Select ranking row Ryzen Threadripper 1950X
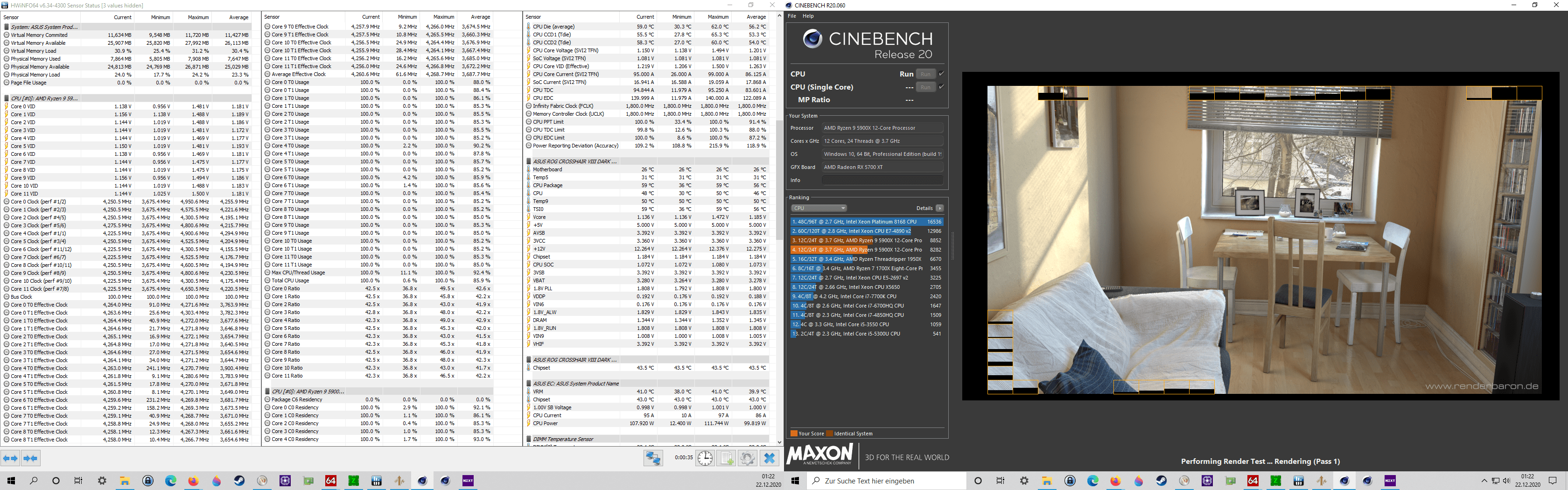Screen dimensions: 1568x490 [x=867, y=259]
